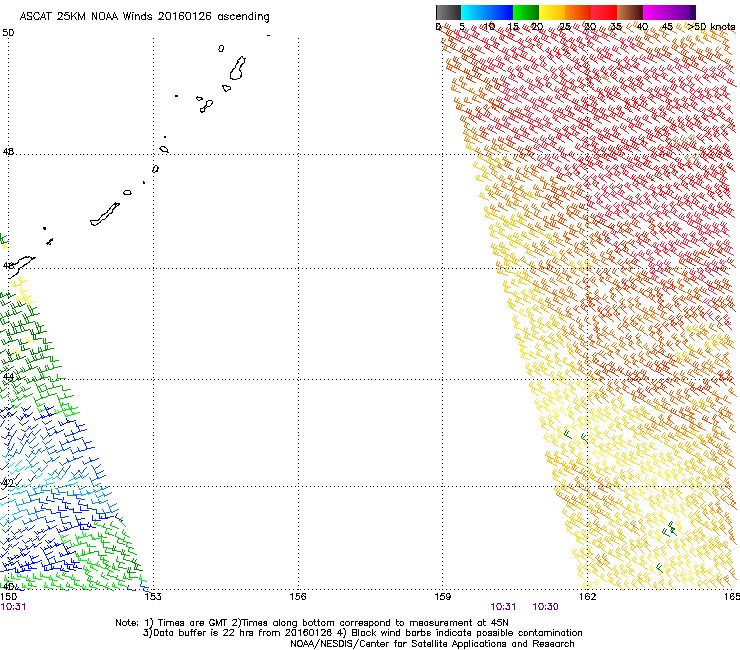
Task: Click the "10:31" time label beneath longitude 150
Action: click(x=13, y=607)
